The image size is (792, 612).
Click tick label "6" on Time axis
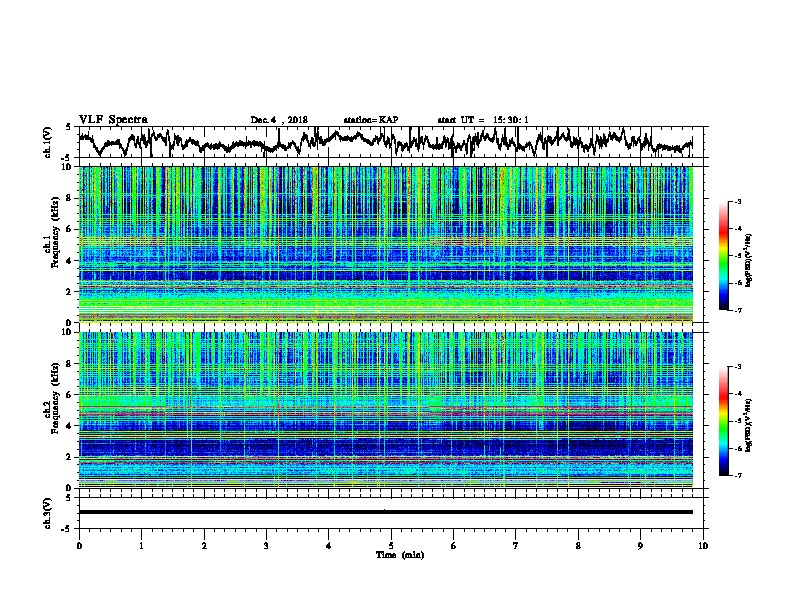pos(453,546)
